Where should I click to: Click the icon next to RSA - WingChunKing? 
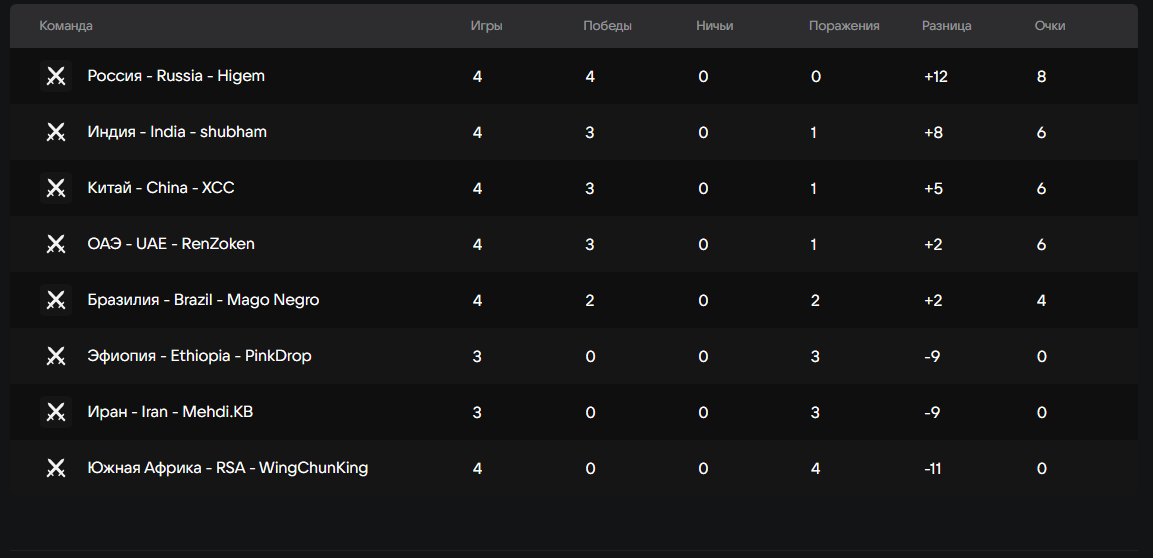click(56, 468)
